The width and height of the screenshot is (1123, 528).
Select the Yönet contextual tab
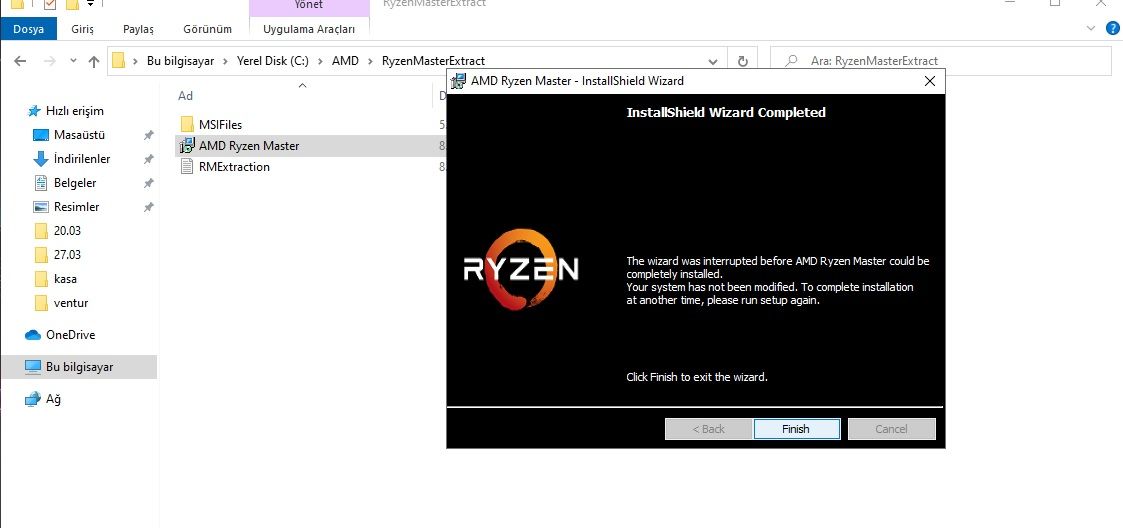pyautogui.click(x=309, y=6)
